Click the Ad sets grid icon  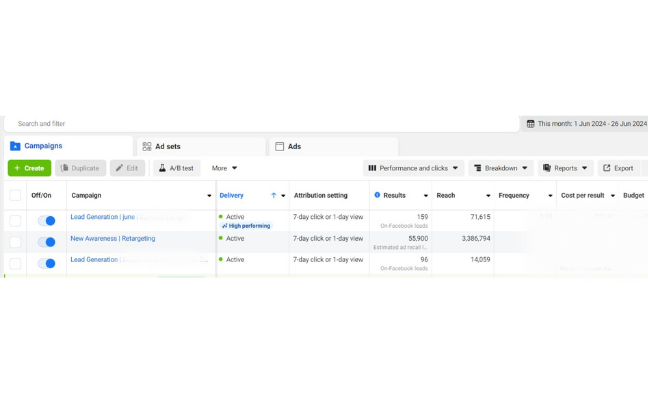147,146
